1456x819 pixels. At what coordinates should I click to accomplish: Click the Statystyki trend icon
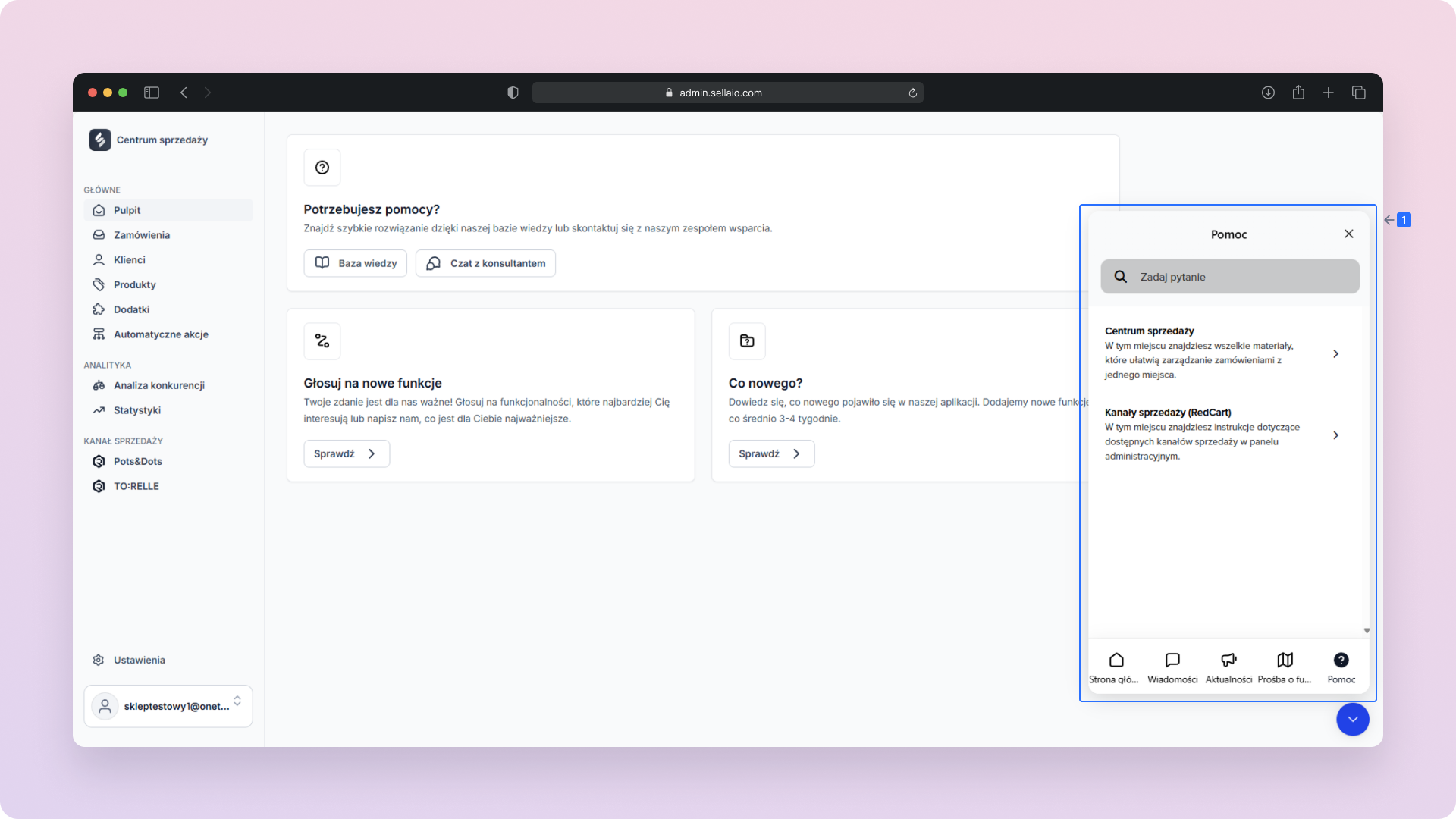coord(99,410)
